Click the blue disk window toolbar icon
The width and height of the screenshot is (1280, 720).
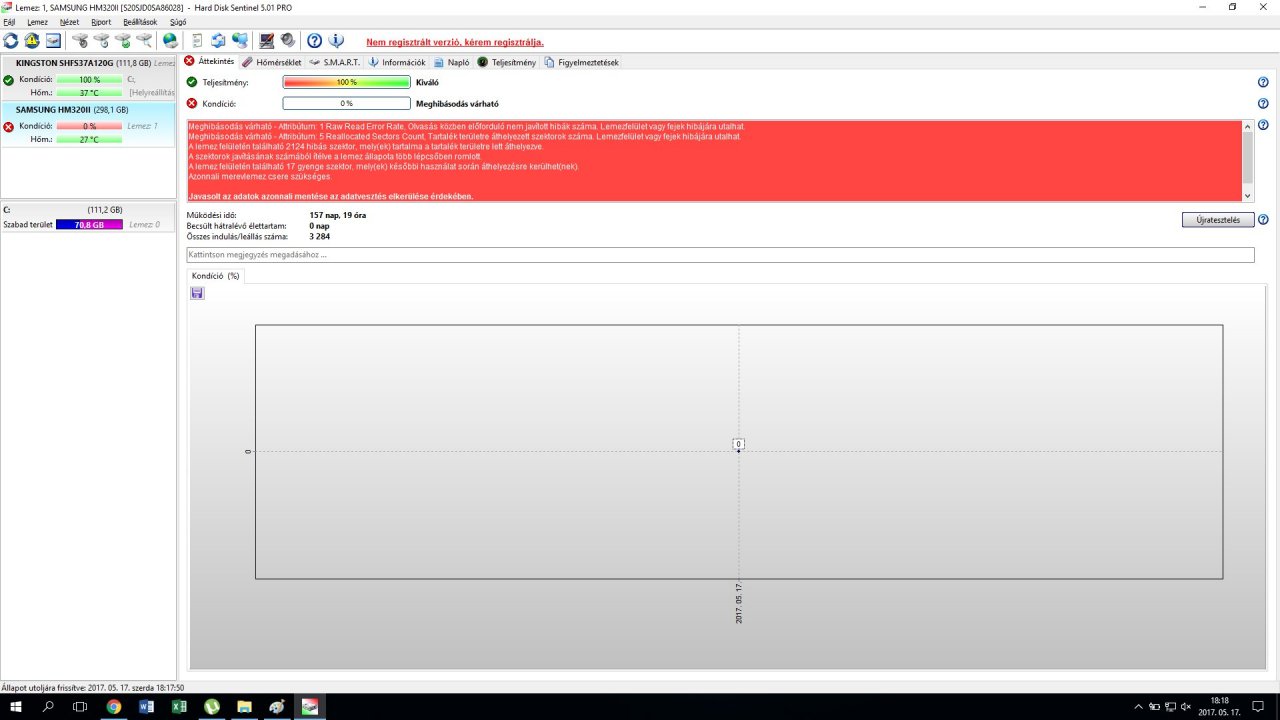[x=53, y=41]
